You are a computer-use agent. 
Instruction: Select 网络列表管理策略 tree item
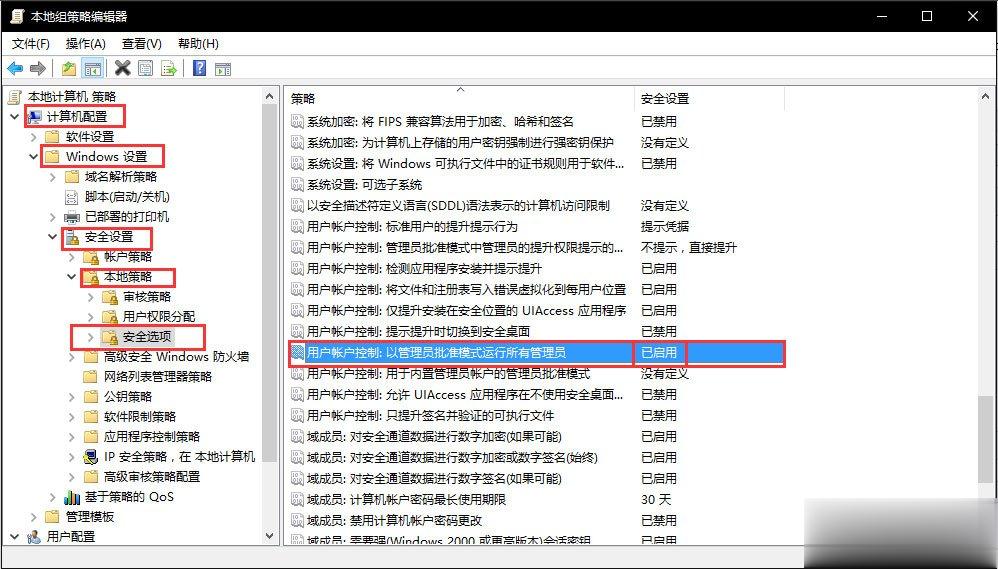pyautogui.click(x=158, y=377)
